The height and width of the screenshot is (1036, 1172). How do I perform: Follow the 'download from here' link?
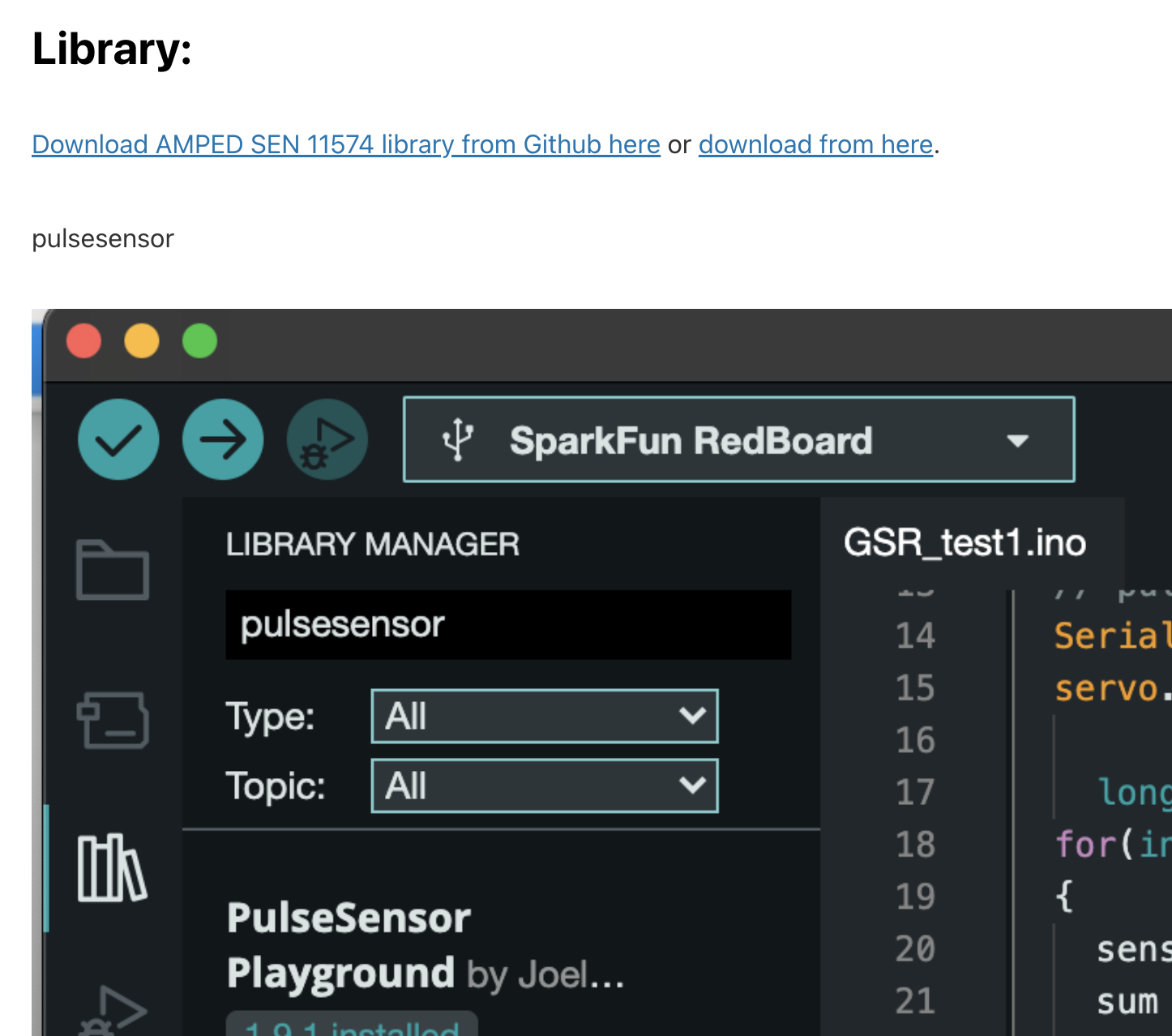click(x=815, y=144)
